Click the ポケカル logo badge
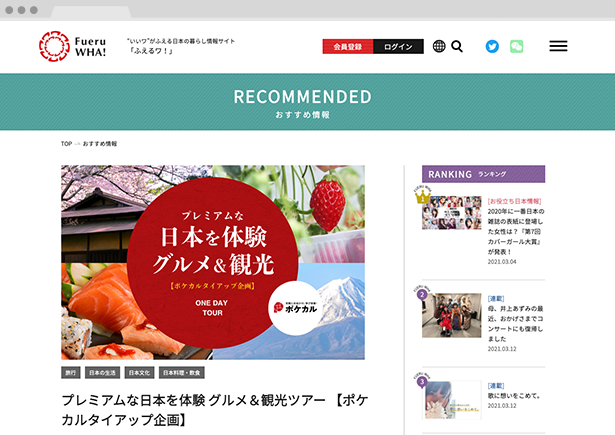 click(x=295, y=308)
